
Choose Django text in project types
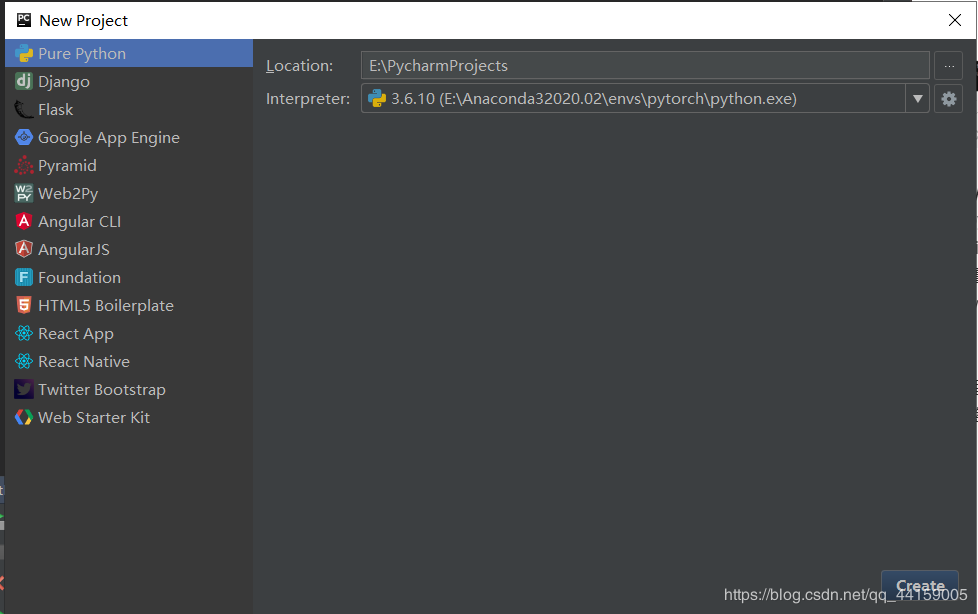click(64, 82)
